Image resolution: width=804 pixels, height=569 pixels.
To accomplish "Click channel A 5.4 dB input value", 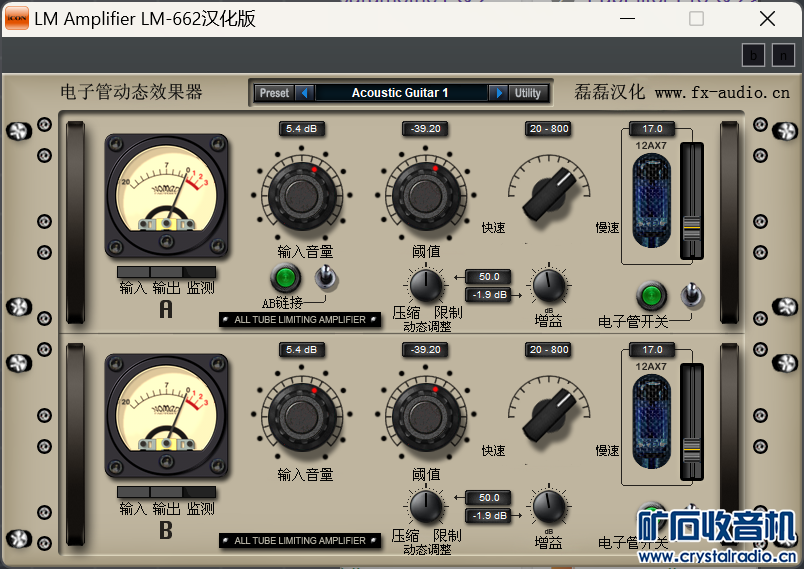I will [302, 129].
